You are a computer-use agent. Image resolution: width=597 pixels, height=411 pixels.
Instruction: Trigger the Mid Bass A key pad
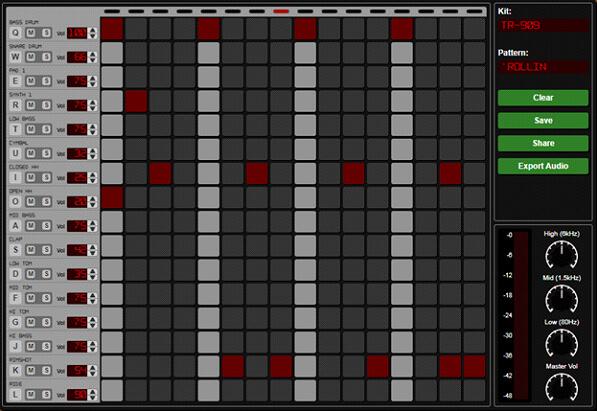[15, 225]
